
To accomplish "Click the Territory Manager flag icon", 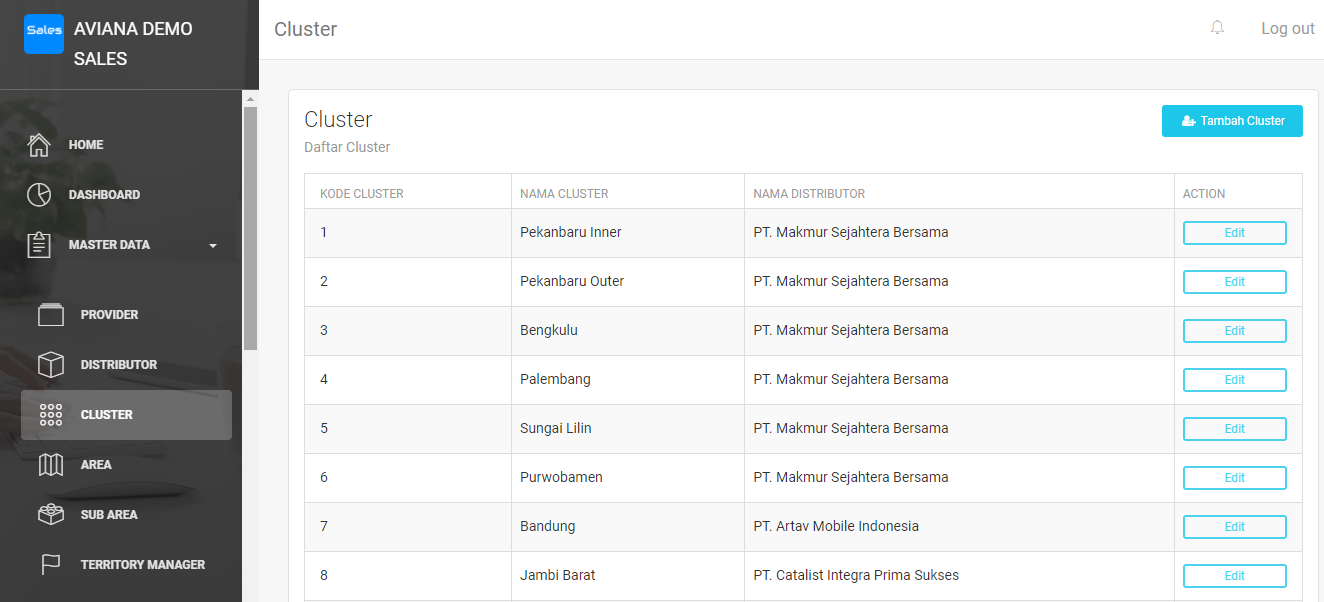I will 51,565.
